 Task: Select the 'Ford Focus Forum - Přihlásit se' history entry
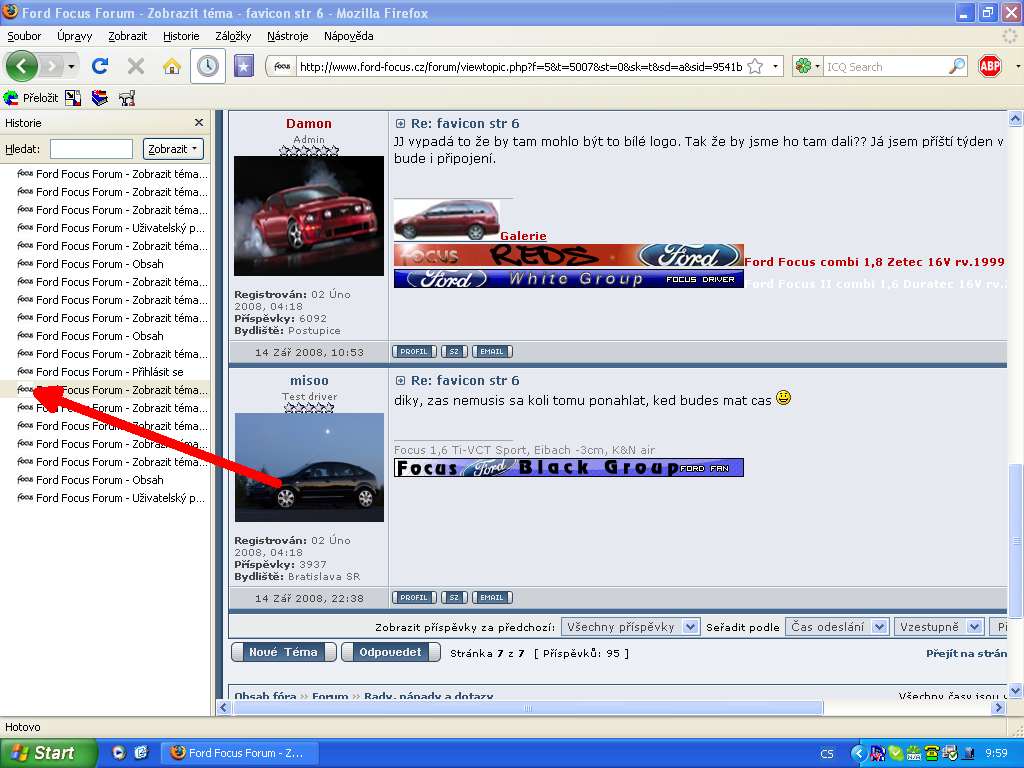tap(110, 372)
